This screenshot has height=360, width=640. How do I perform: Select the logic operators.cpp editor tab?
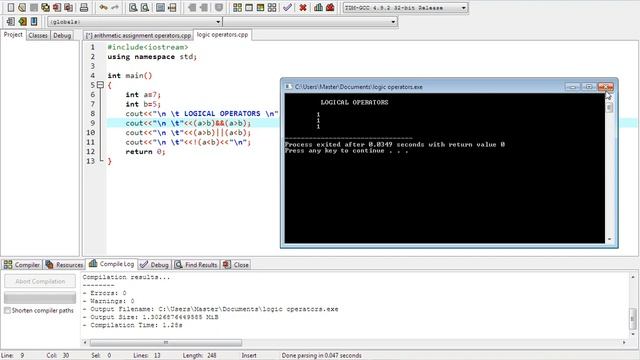pyautogui.click(x=222, y=35)
